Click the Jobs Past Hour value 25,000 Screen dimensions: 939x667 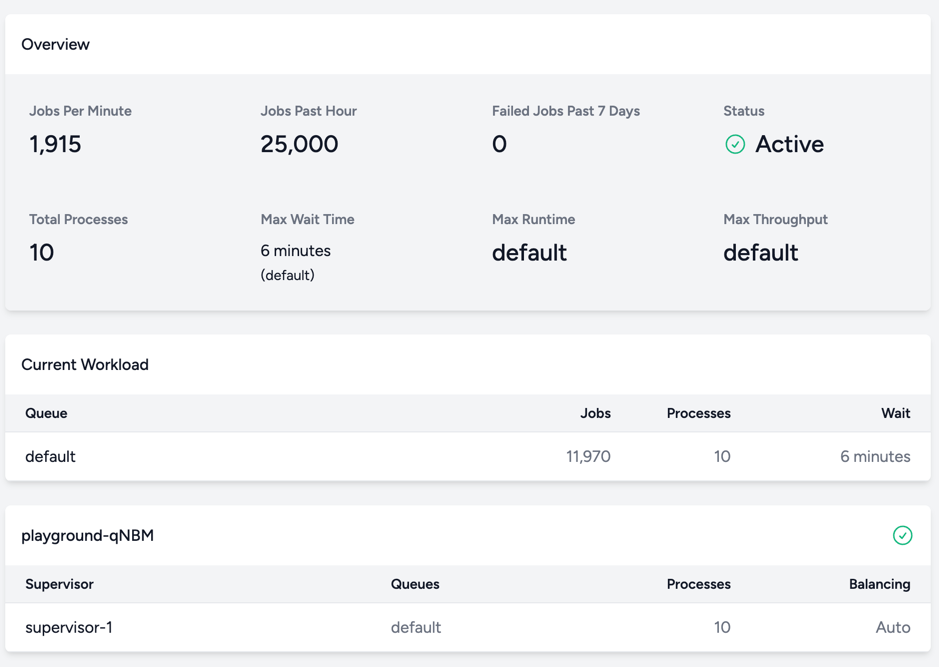[x=299, y=144]
